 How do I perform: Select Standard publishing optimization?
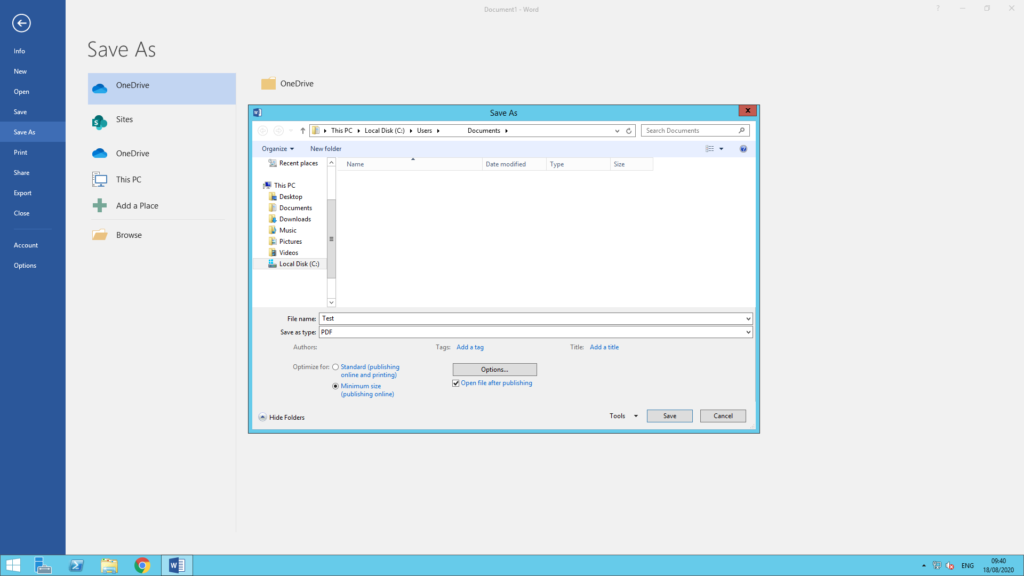[336, 367]
